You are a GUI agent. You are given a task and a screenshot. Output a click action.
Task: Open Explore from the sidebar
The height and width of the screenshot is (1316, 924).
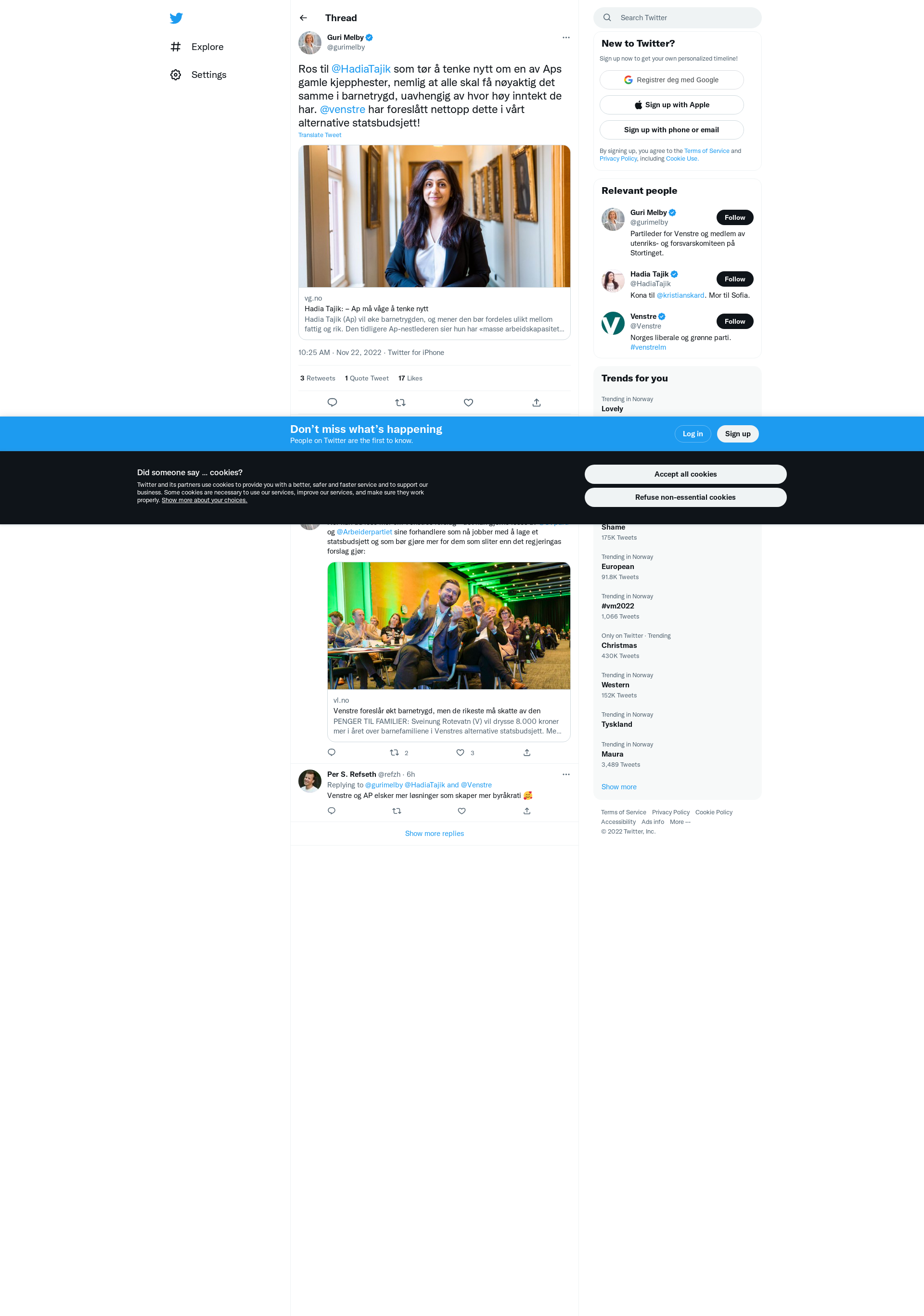coord(197,47)
